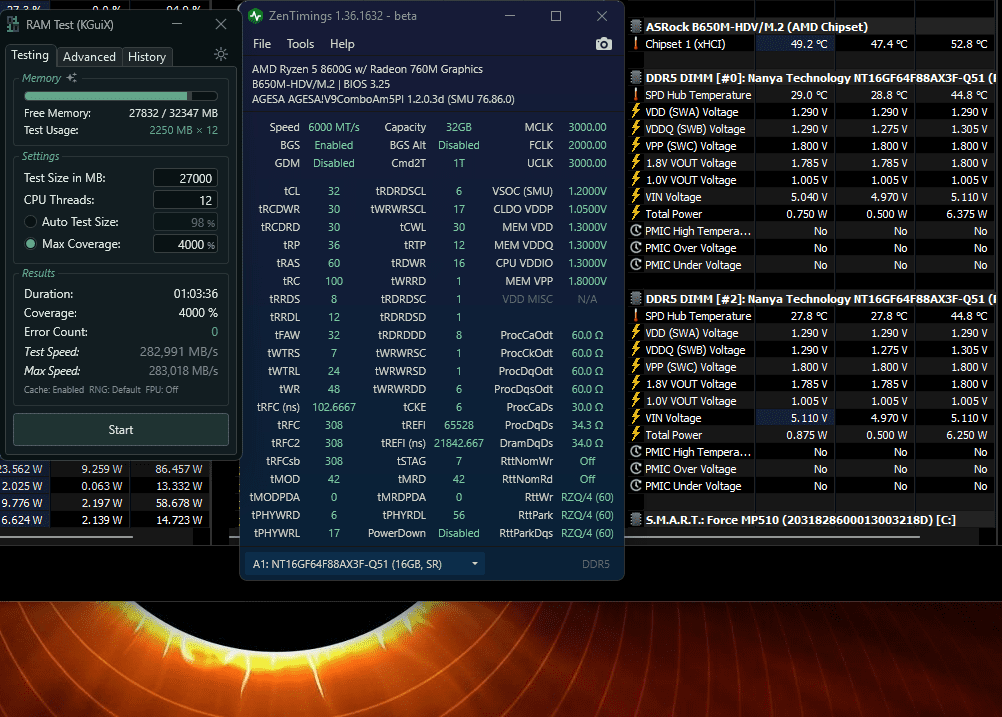Click the ASRock B650M-HDV/M.2 chip icon
1002x717 pixels.
(x=636, y=26)
